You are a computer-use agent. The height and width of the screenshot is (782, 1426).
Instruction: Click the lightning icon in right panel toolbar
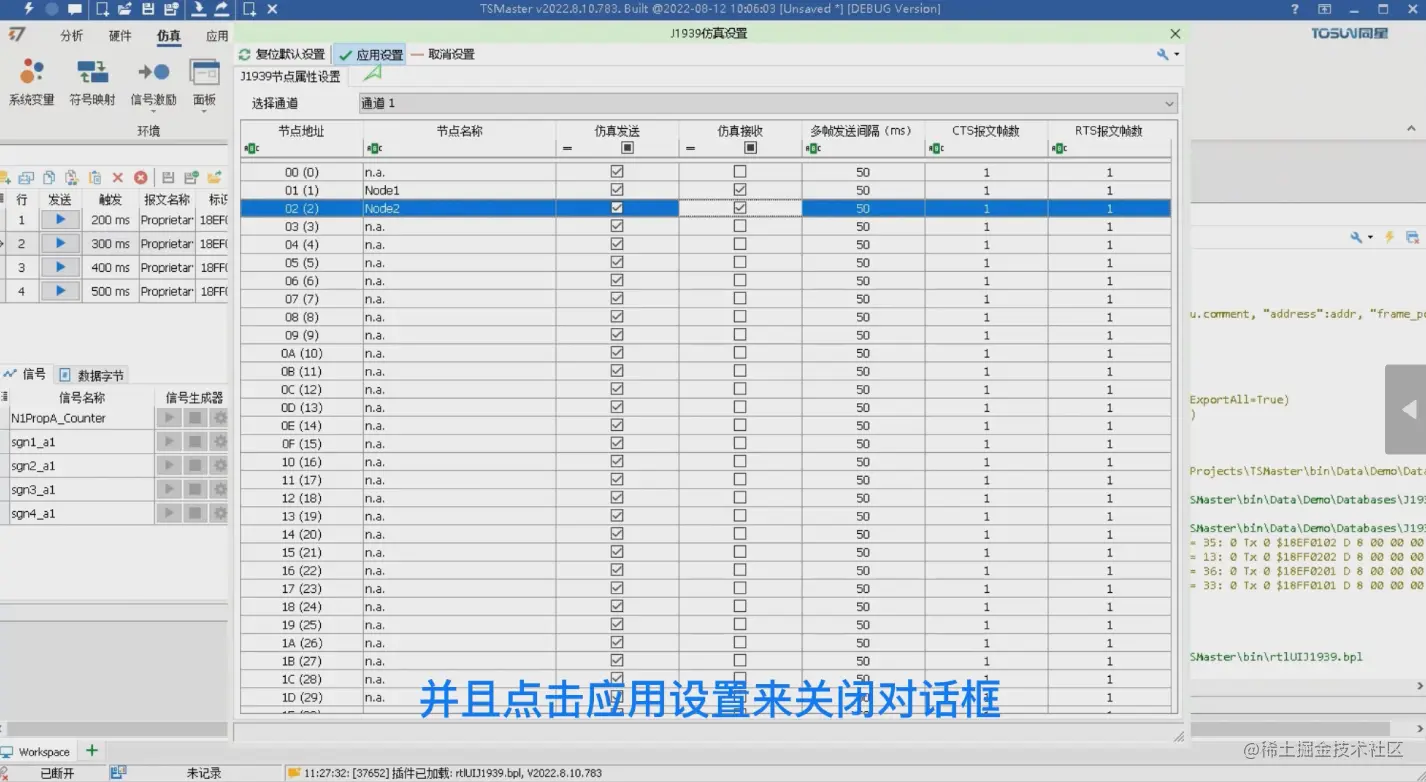click(1389, 237)
